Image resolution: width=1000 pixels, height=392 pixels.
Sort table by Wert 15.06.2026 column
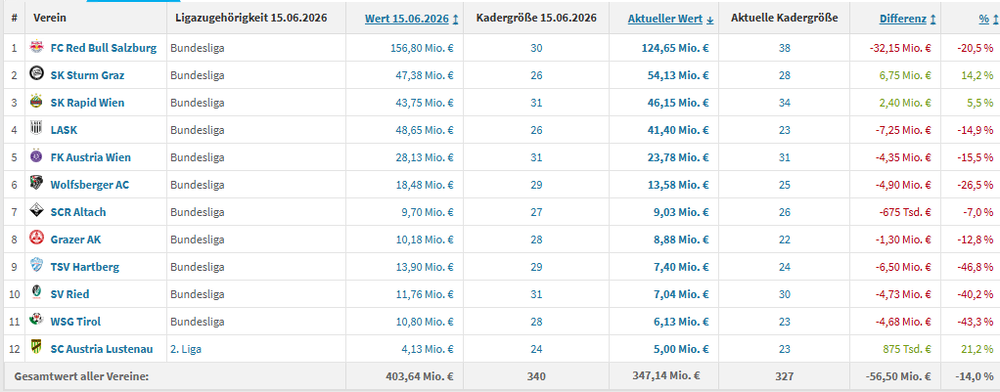411,19
